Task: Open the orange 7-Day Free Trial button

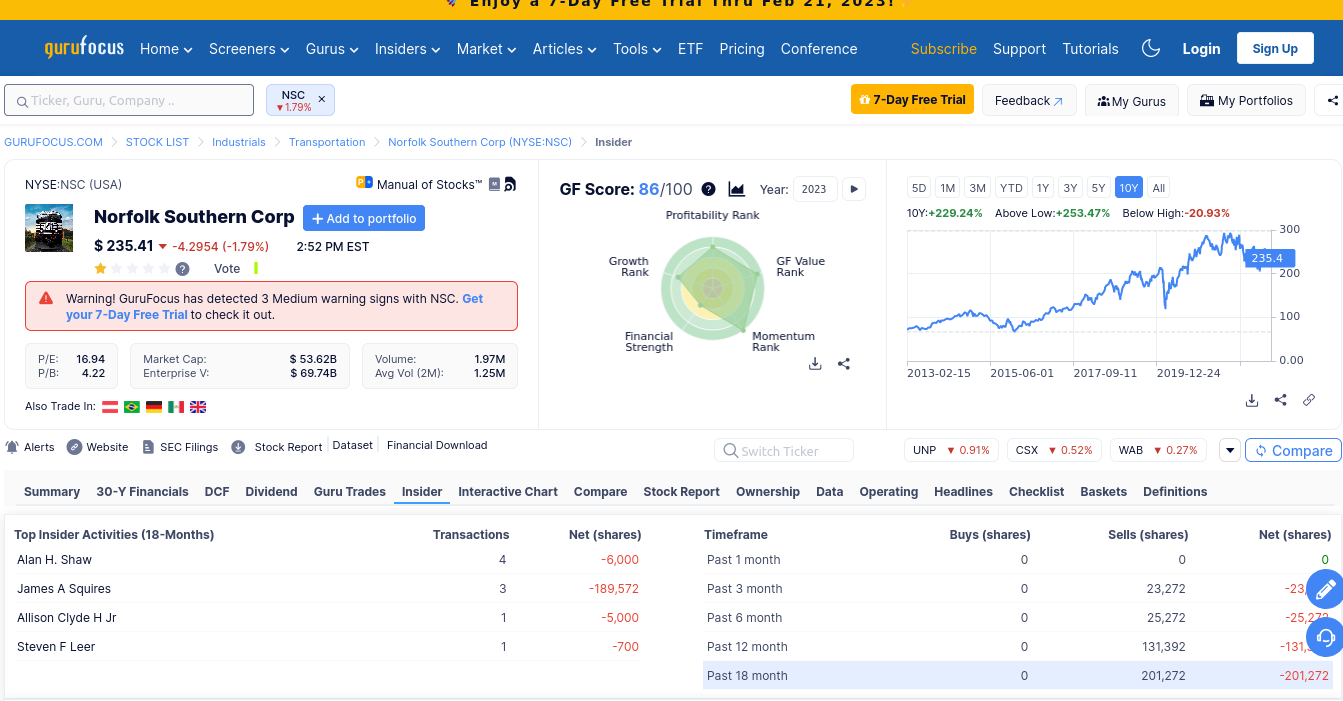Action: [912, 99]
